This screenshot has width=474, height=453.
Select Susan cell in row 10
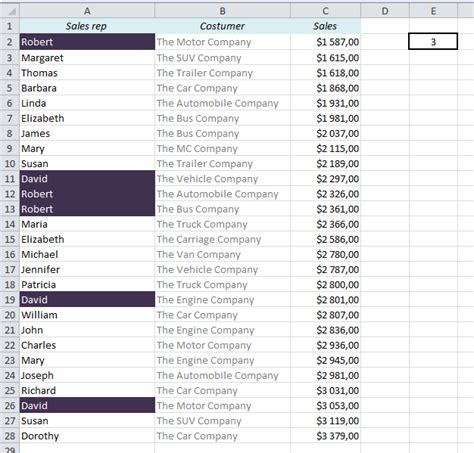87,163
